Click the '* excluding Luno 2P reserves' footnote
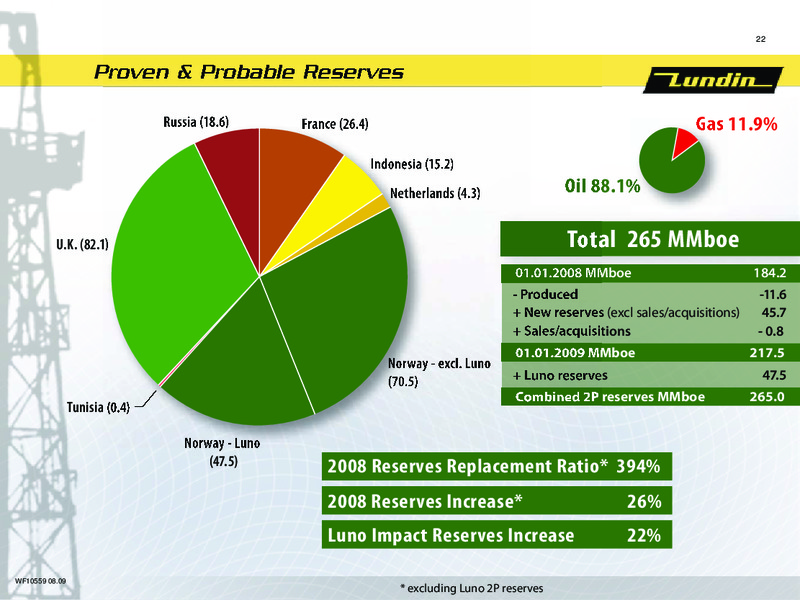Screen dimensions: 800x600 (x=472, y=588)
